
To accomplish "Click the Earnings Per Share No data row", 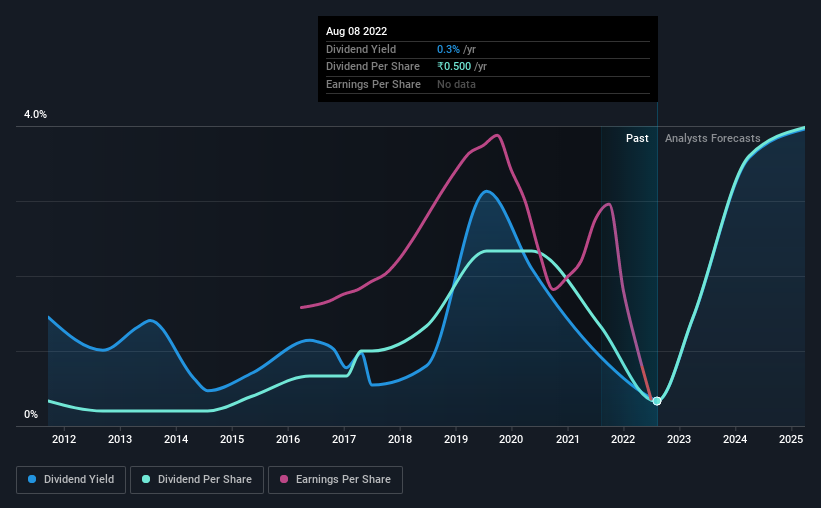I will pos(487,84).
